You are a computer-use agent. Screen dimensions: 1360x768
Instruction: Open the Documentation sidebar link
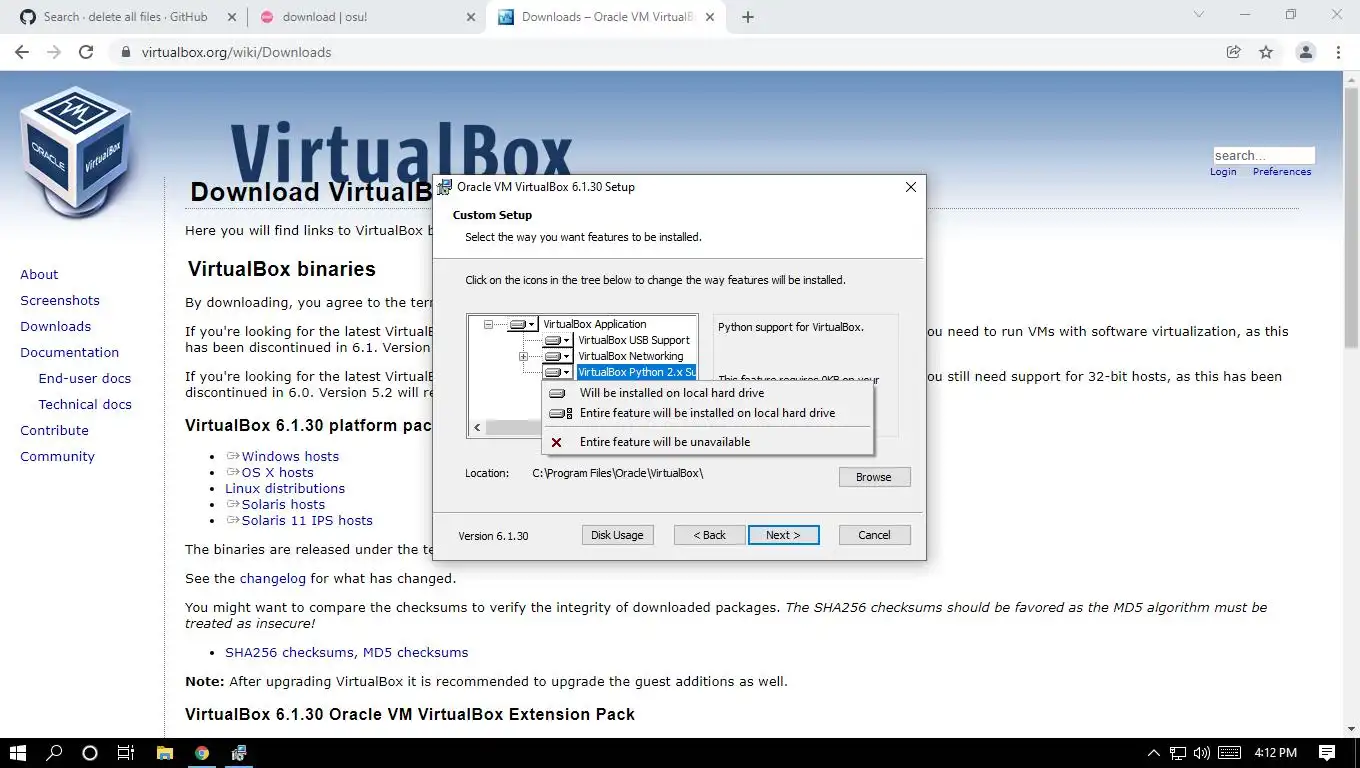[x=70, y=352]
